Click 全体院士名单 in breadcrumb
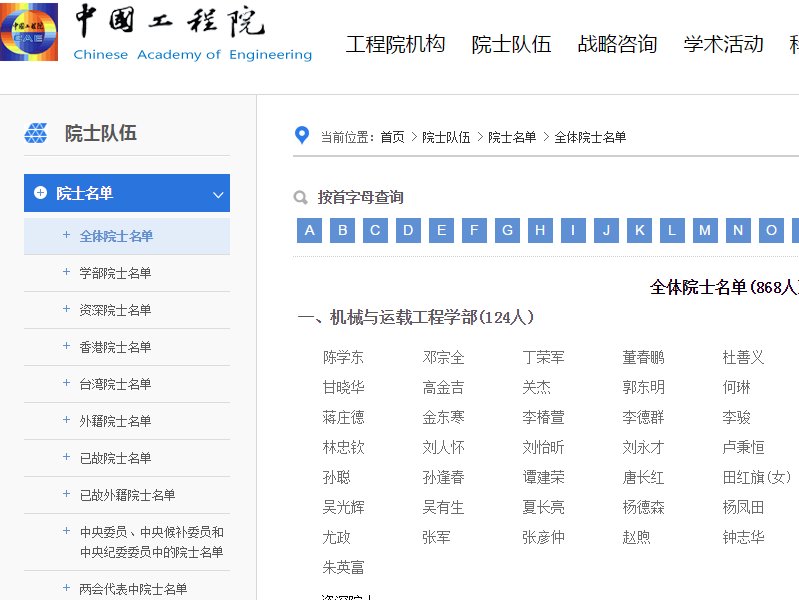This screenshot has width=799, height=600. click(590, 137)
